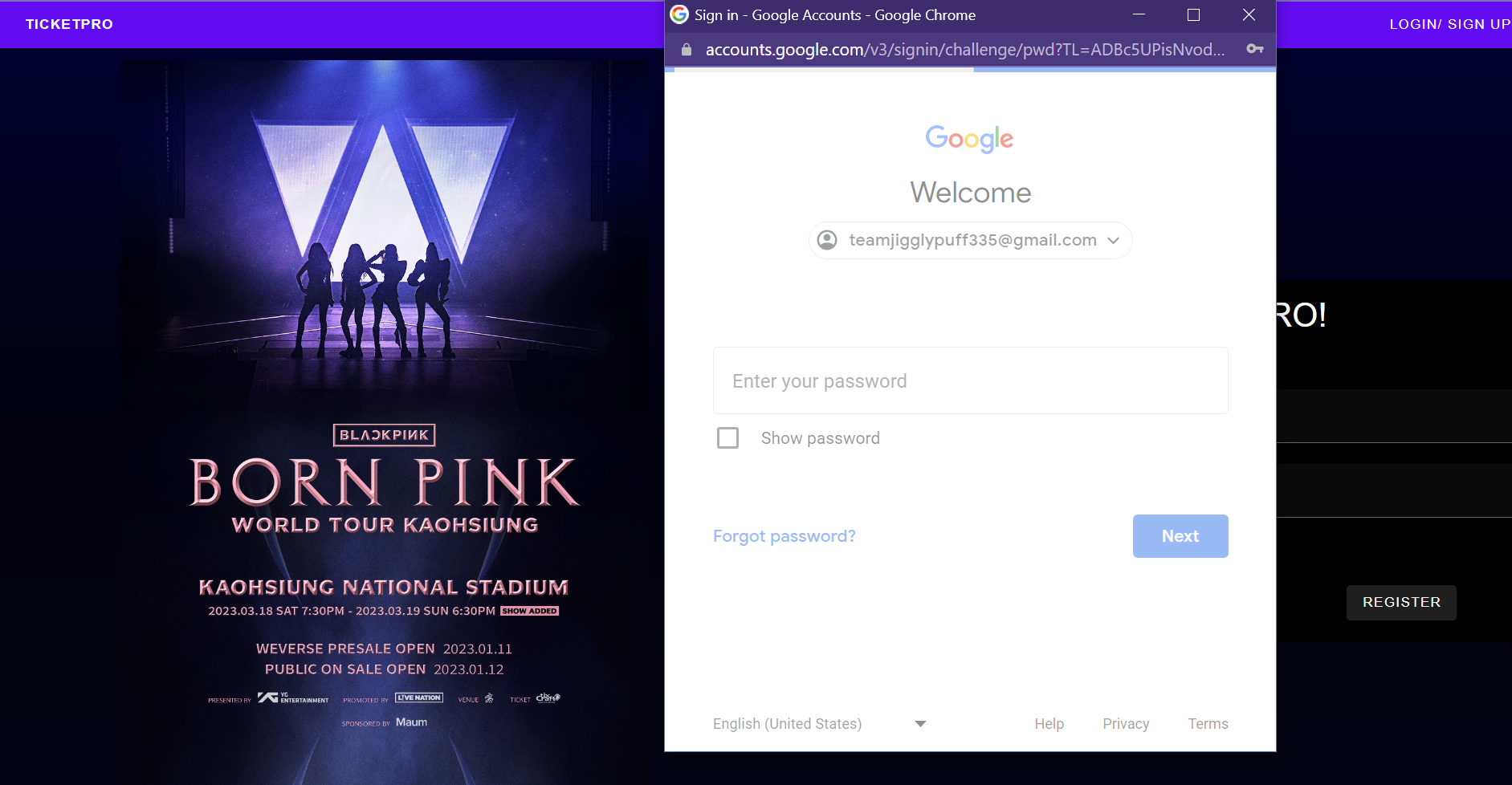
Task: Click the Enter your password field
Action: 969,380
